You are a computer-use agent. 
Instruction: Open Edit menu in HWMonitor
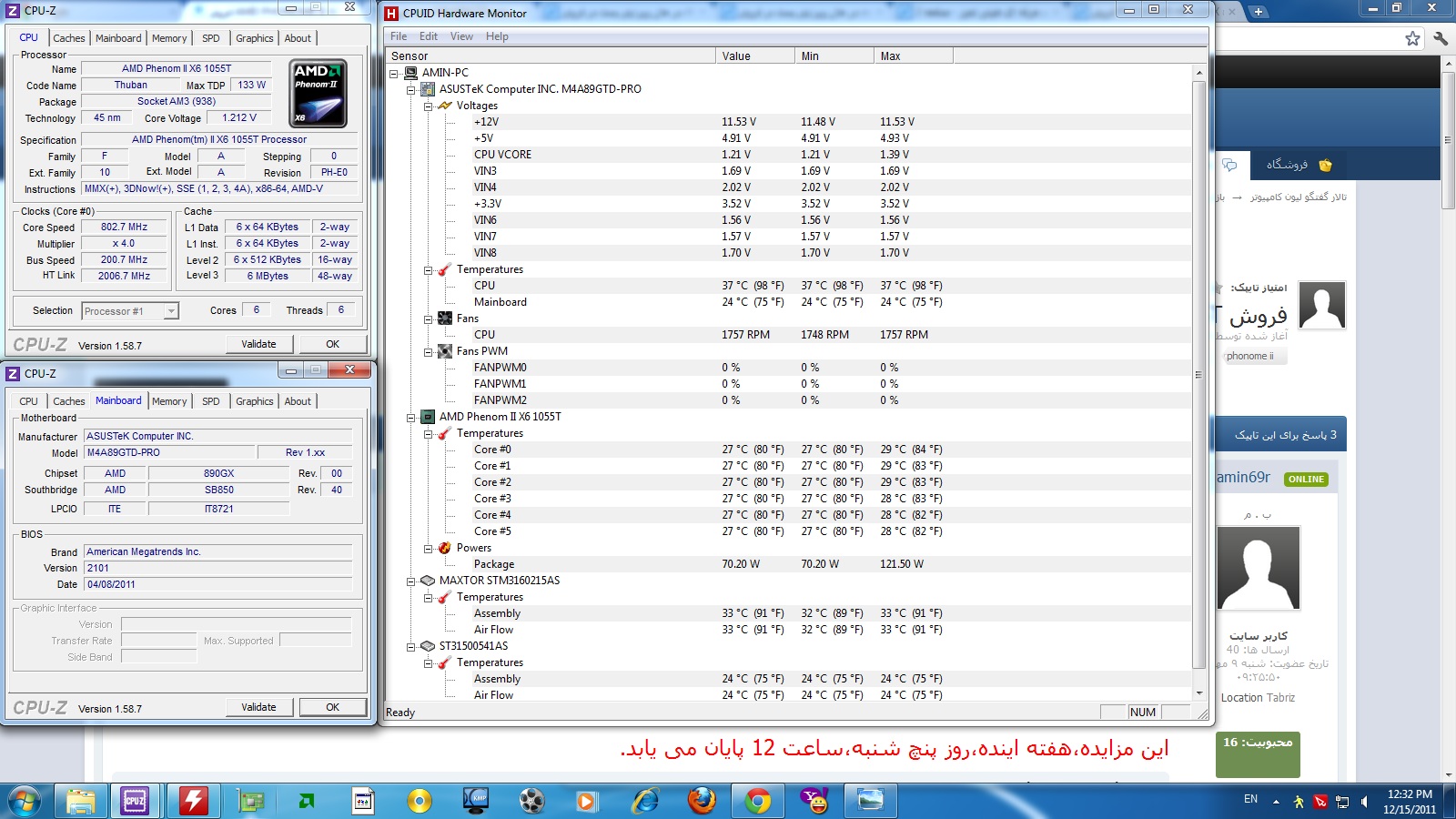click(x=429, y=36)
